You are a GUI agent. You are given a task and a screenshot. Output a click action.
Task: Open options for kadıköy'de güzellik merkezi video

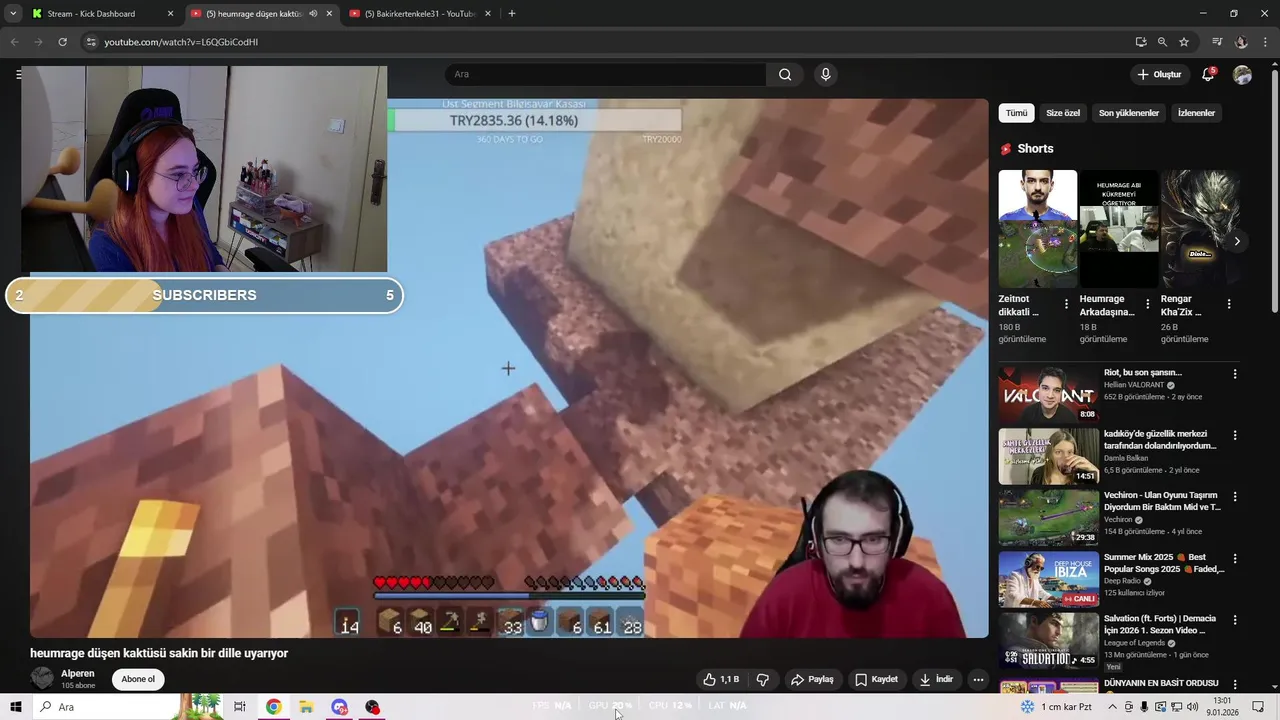1235,436
